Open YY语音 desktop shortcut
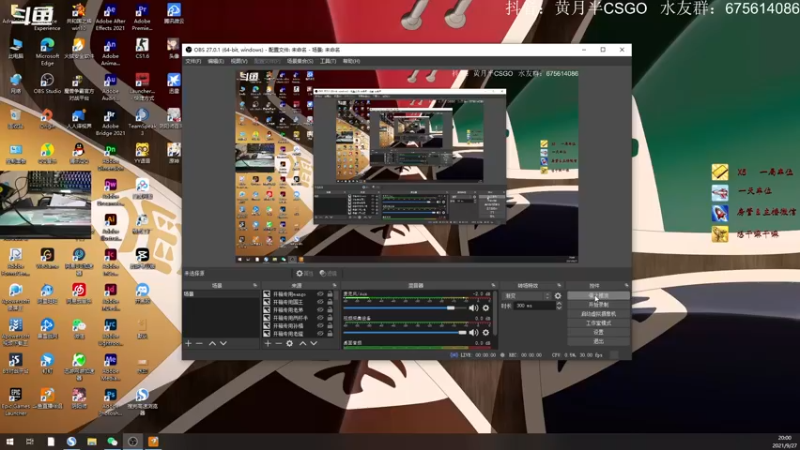Image resolution: width=800 pixels, height=450 pixels. (142, 153)
